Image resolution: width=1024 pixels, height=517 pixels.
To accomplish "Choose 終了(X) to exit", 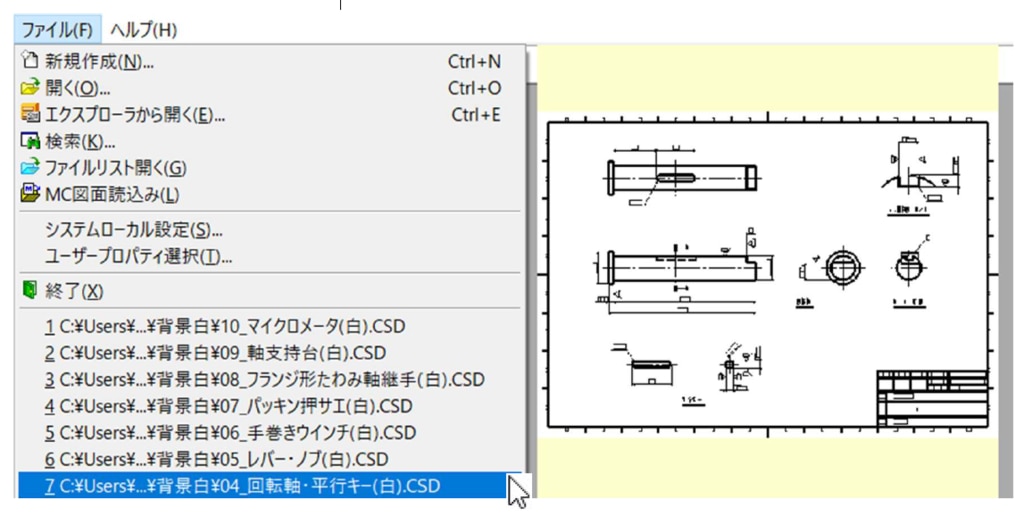I will coord(270,291).
